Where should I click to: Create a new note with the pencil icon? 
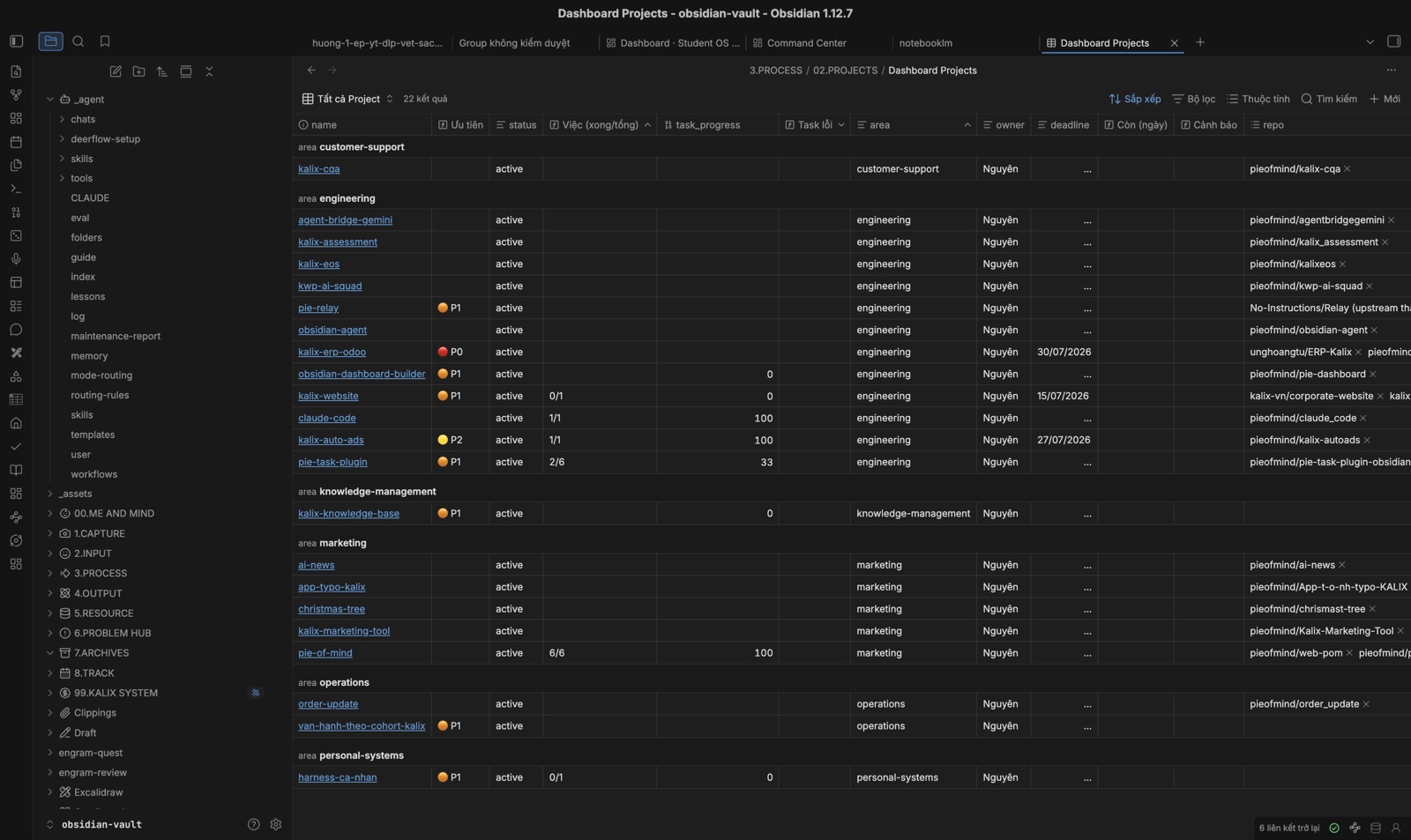[x=116, y=71]
